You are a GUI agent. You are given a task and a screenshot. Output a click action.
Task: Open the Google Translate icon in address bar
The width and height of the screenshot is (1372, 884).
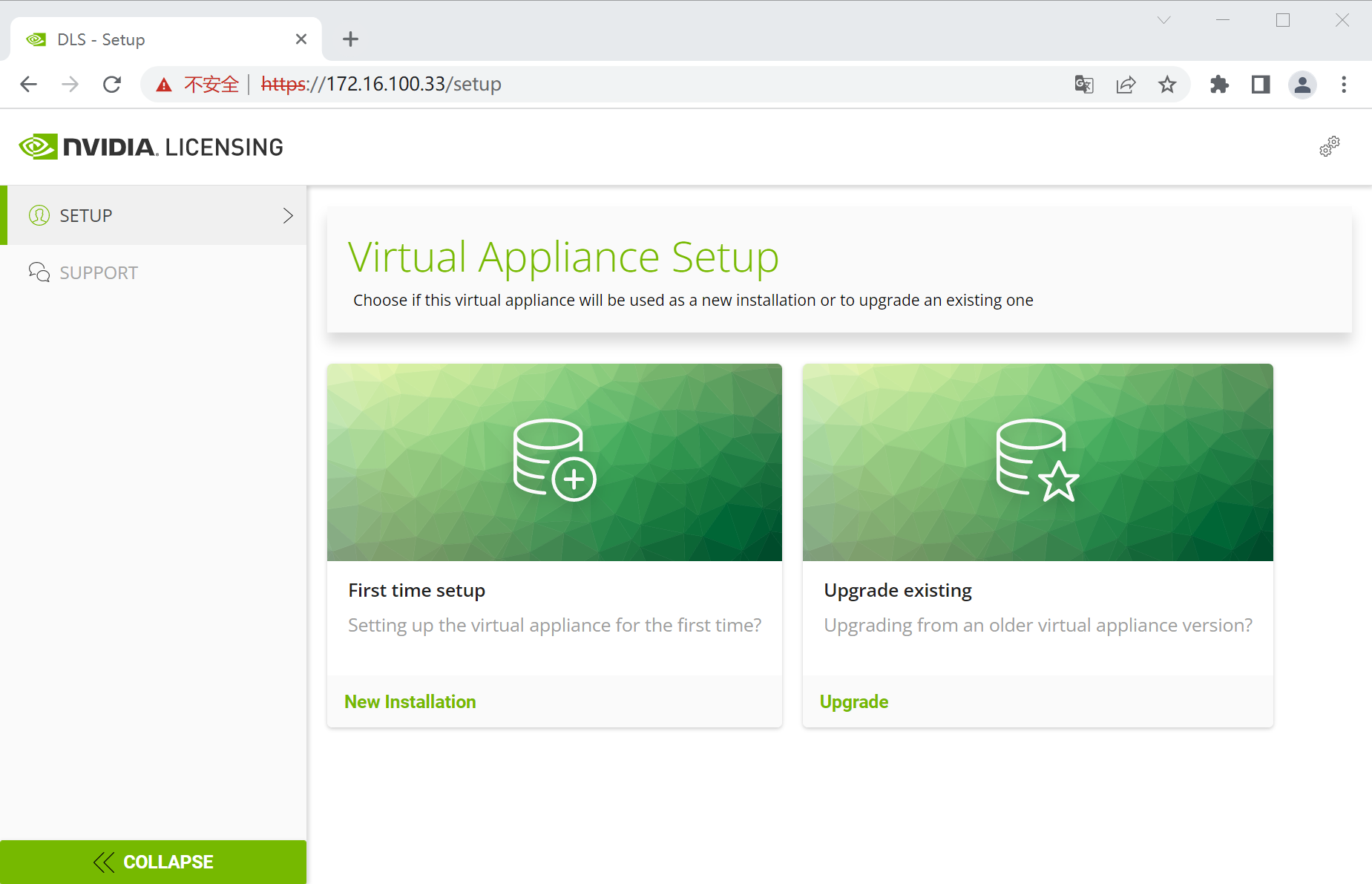(1083, 84)
